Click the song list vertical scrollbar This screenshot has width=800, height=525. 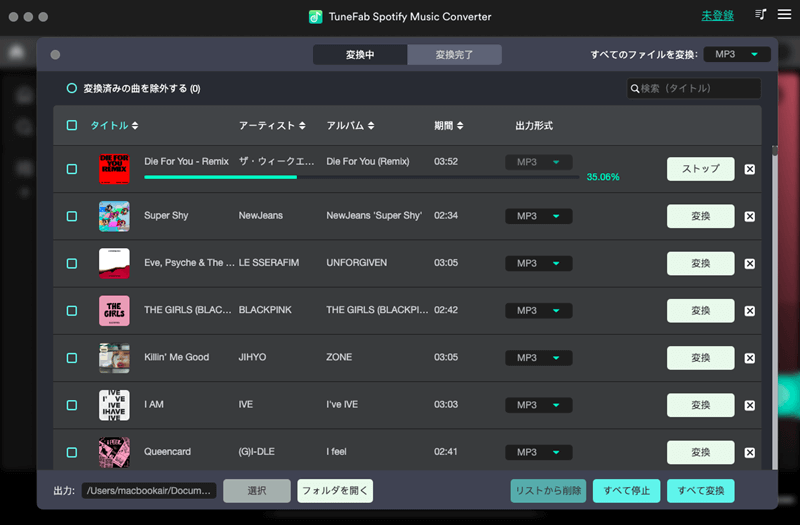(x=774, y=307)
